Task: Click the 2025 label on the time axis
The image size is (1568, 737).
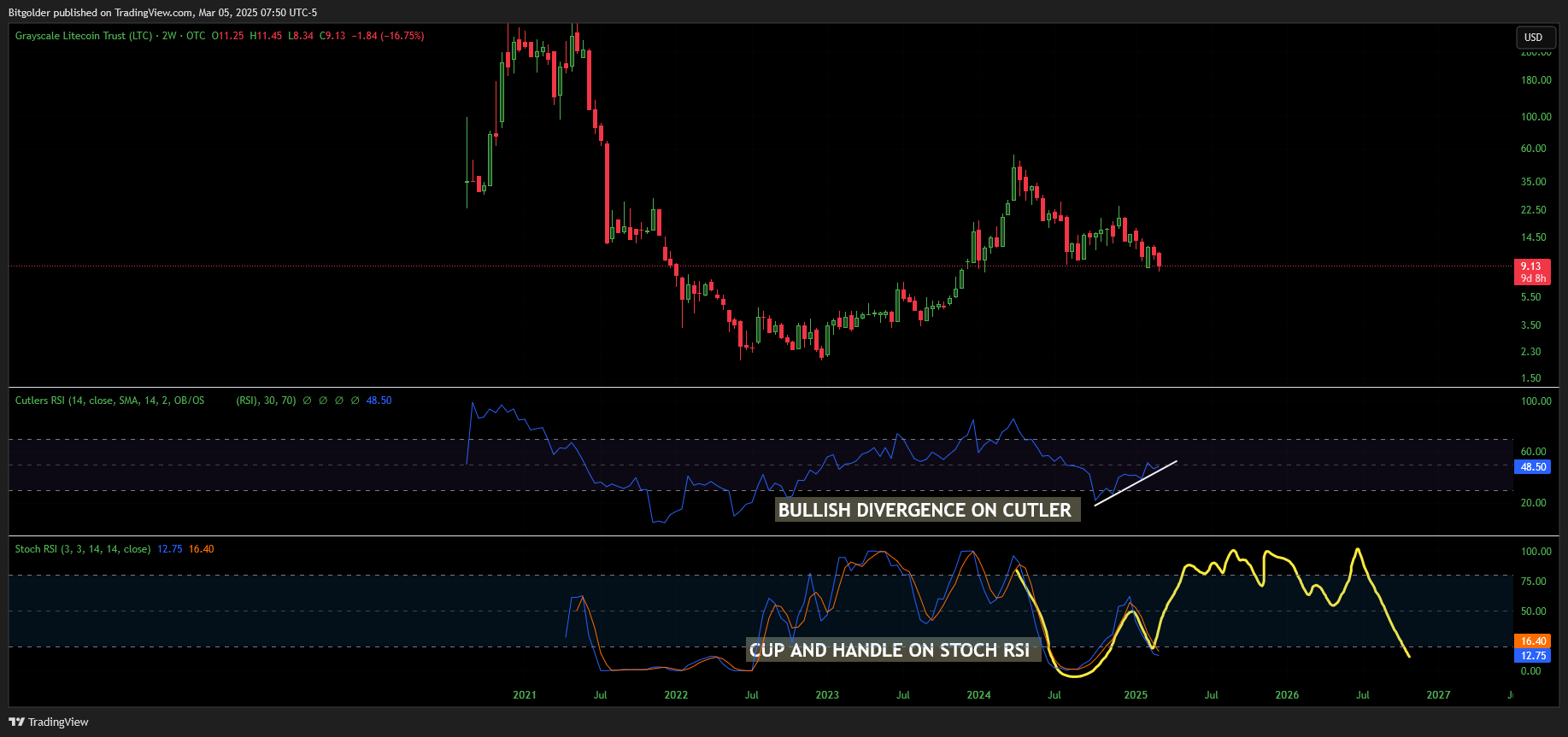Action: point(1136,695)
